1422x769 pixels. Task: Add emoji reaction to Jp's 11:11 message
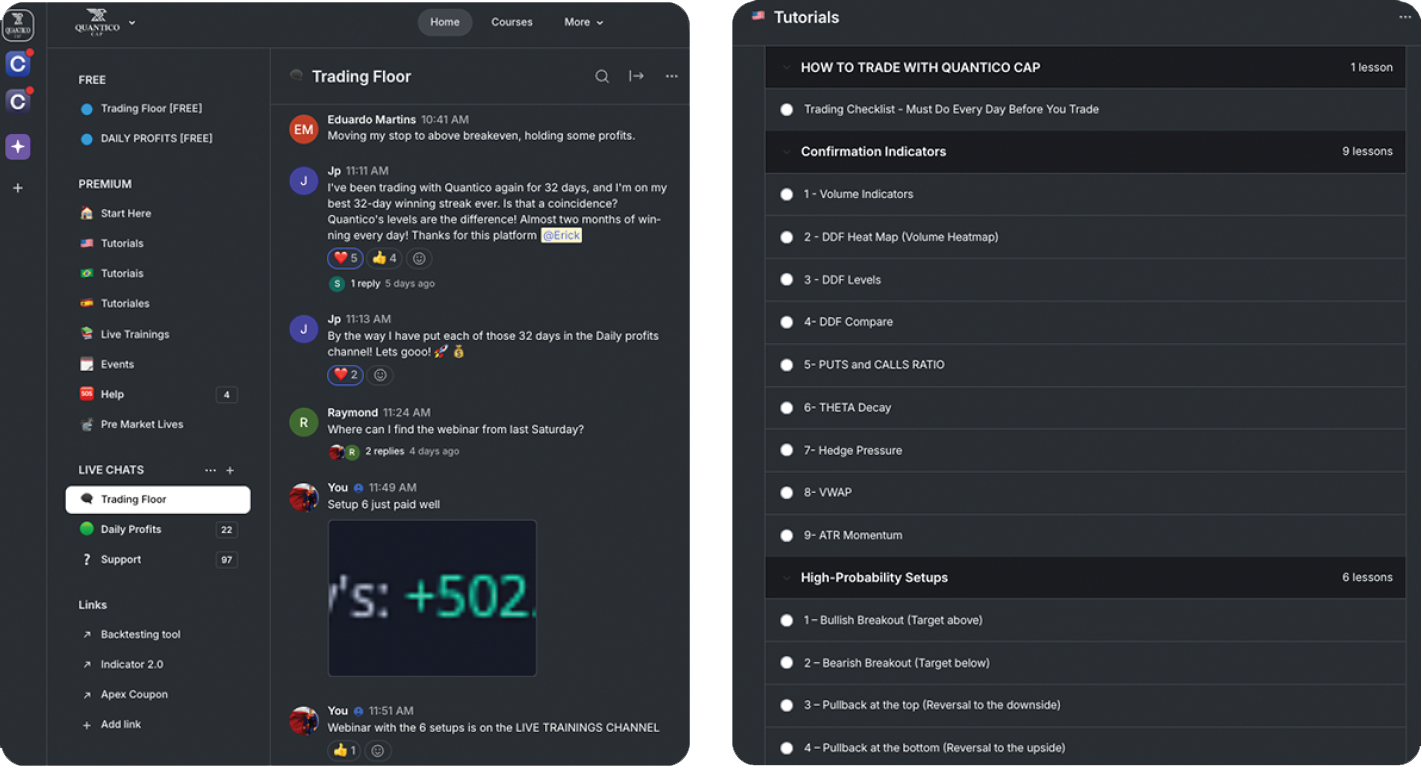[419, 258]
